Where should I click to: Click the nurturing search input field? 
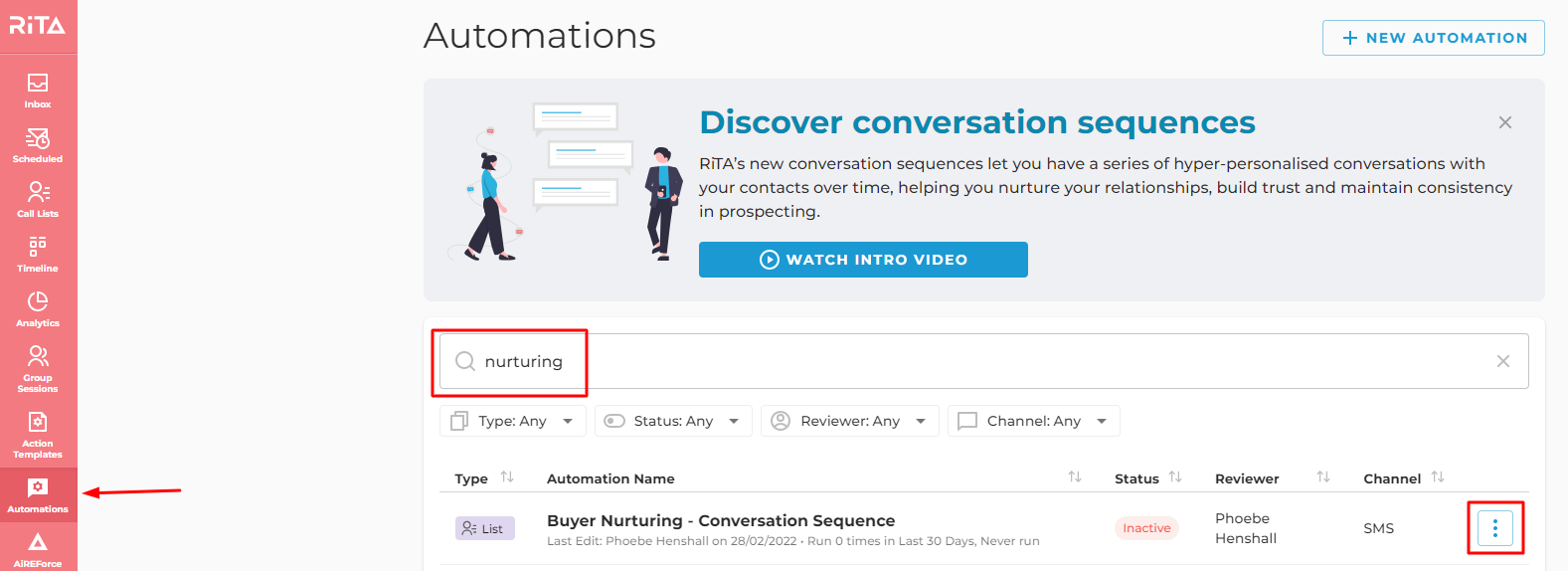984,361
